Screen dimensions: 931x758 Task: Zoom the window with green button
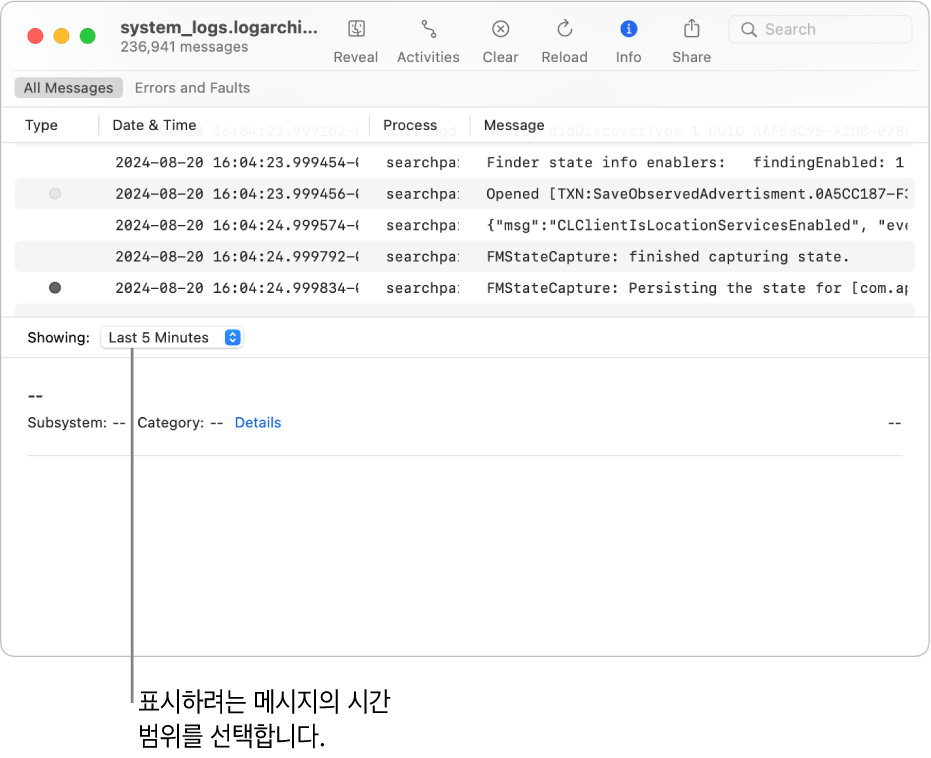pyautogui.click(x=88, y=36)
